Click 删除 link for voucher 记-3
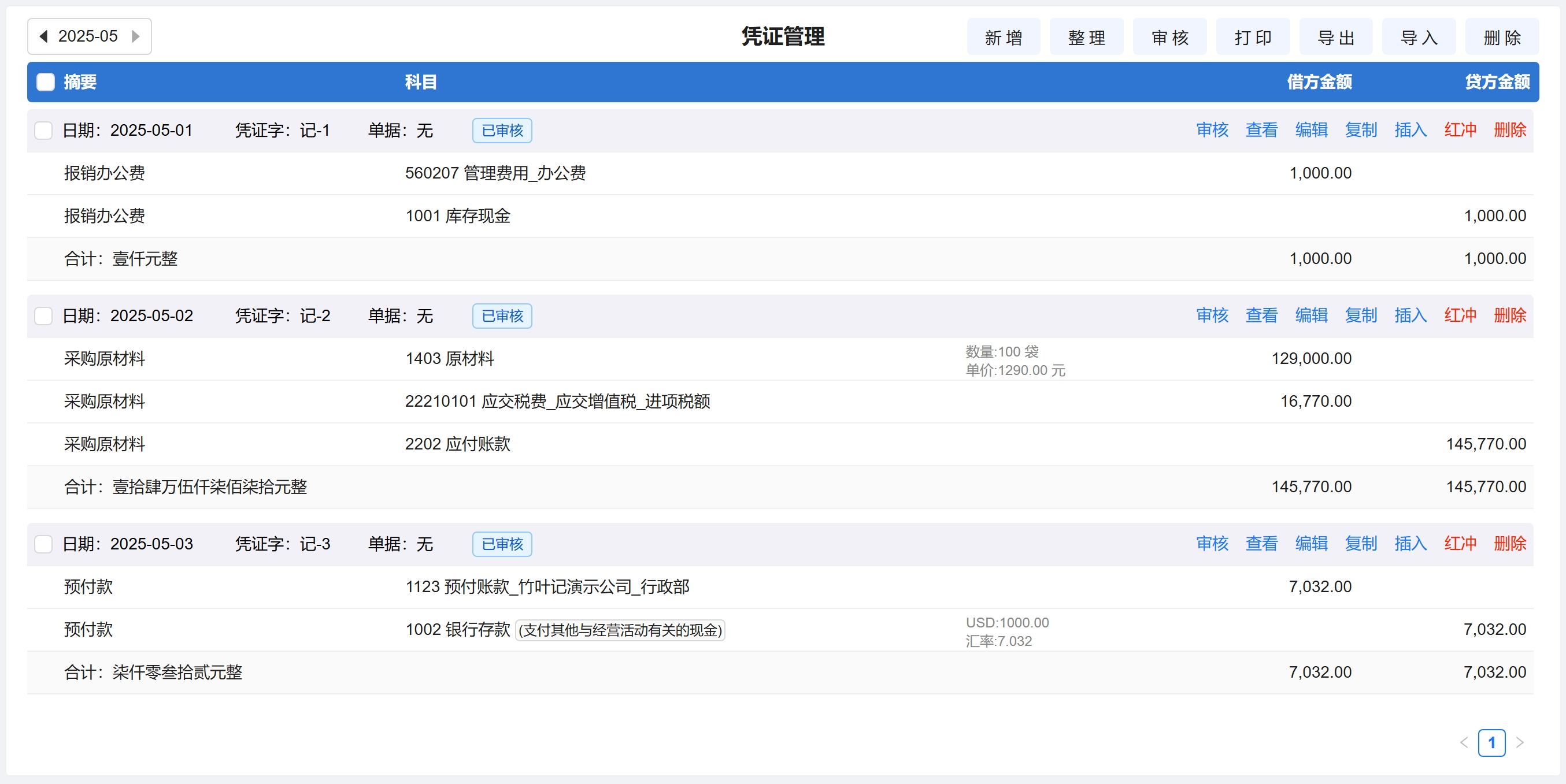The image size is (1566, 784). [x=1509, y=543]
